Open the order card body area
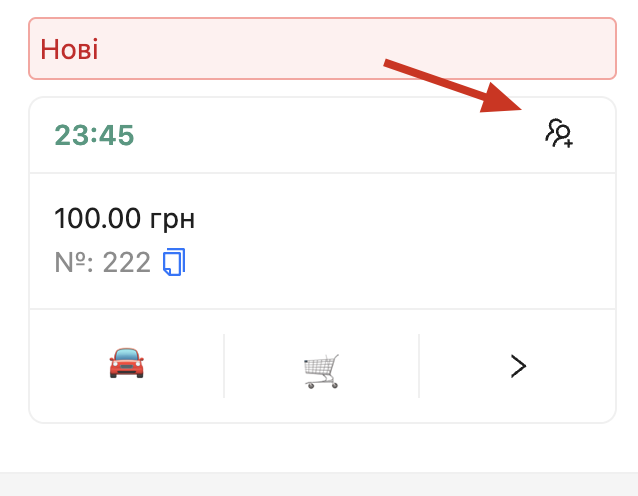This screenshot has height=496, width=638. tap(322, 241)
